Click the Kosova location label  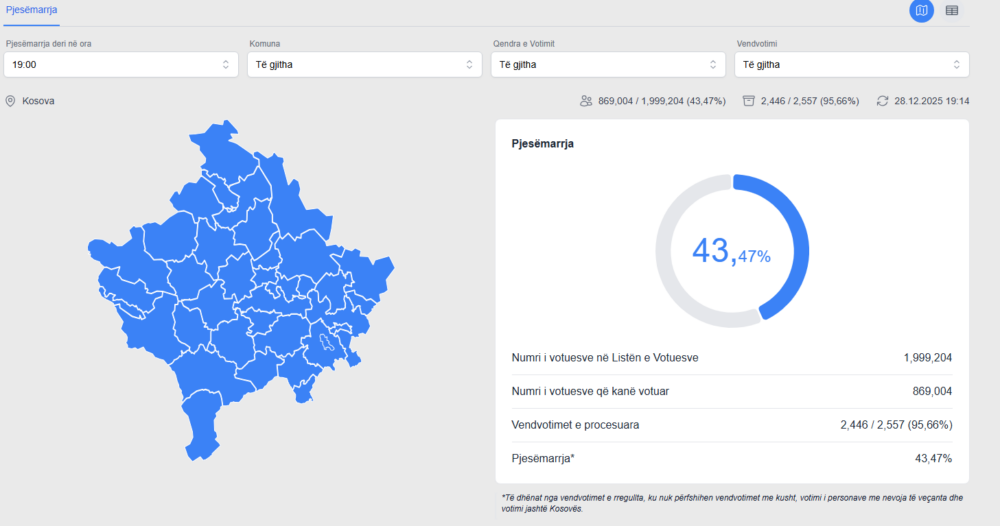pos(38,101)
